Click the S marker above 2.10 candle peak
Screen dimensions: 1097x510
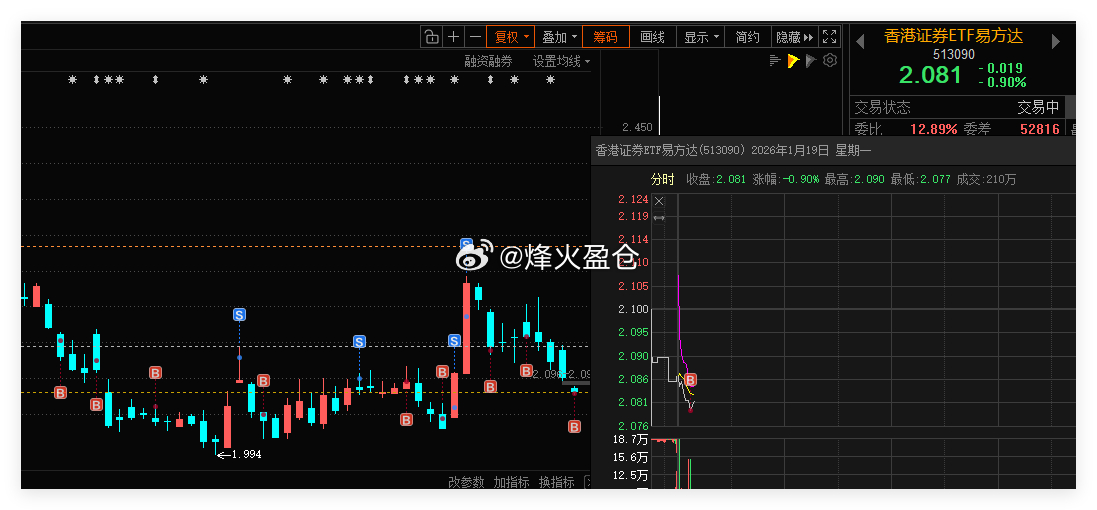[467, 246]
